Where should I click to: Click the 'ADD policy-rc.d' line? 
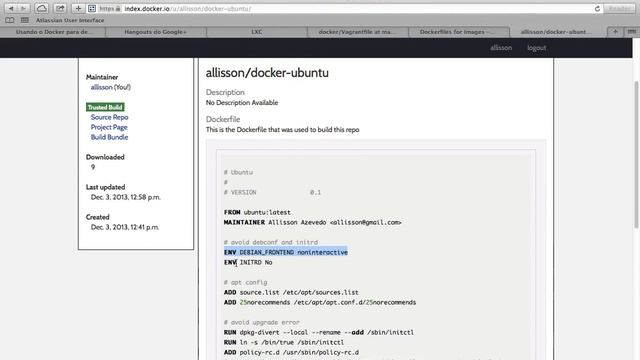pyautogui.click(x=291, y=352)
